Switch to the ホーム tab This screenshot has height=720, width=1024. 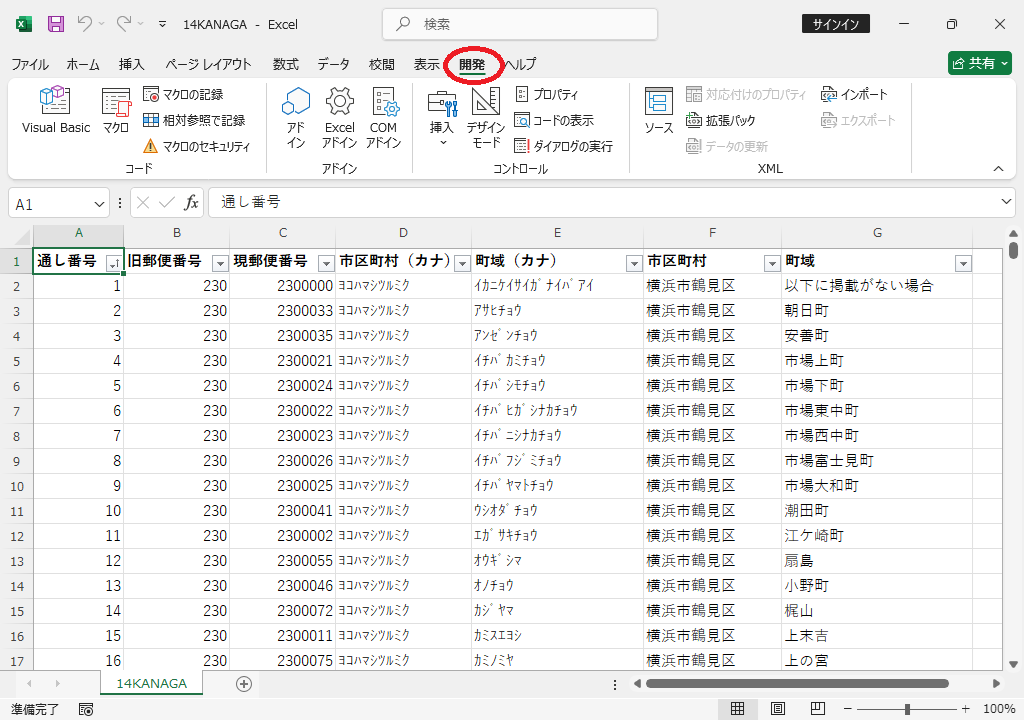click(83, 64)
